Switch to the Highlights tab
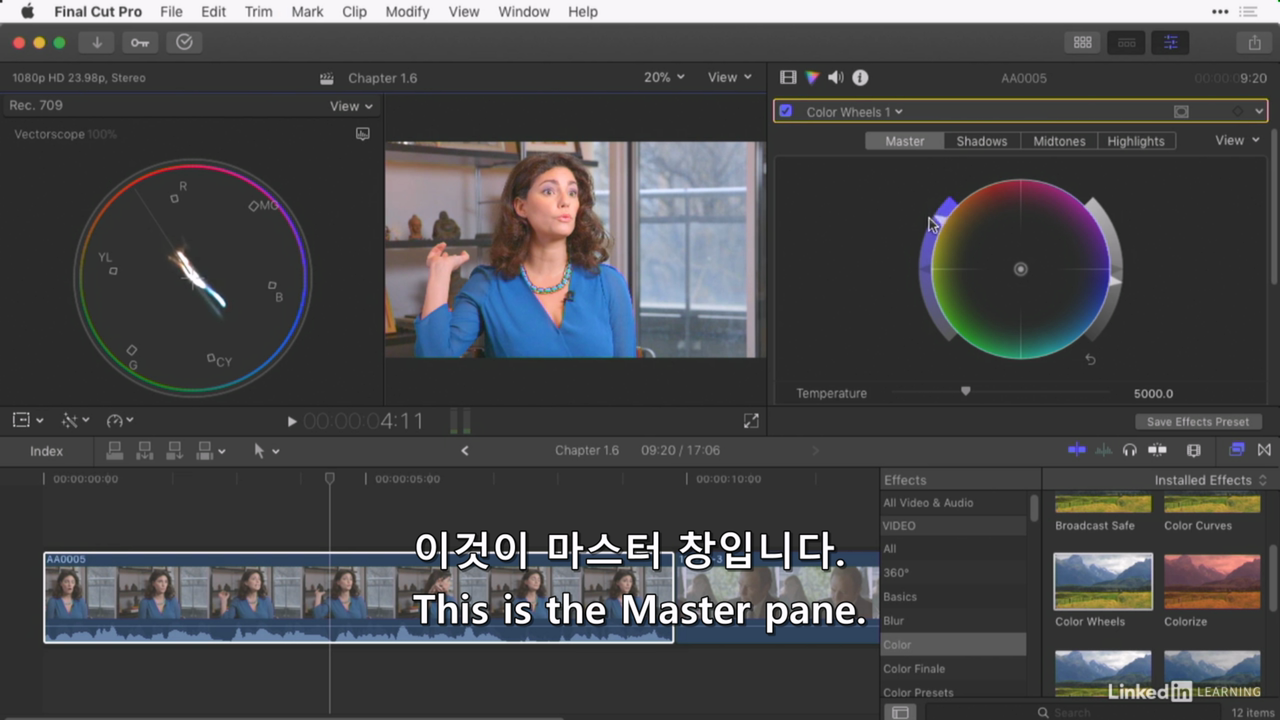The image size is (1280, 720). [x=1136, y=141]
